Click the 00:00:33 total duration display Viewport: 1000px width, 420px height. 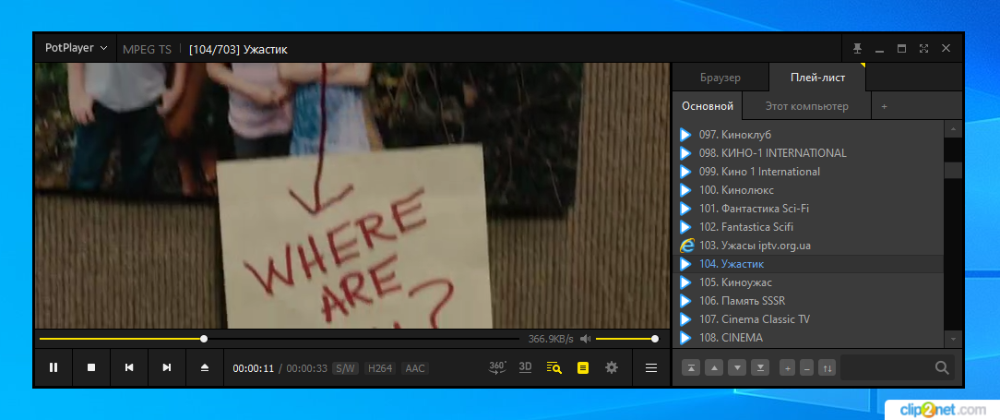307,368
